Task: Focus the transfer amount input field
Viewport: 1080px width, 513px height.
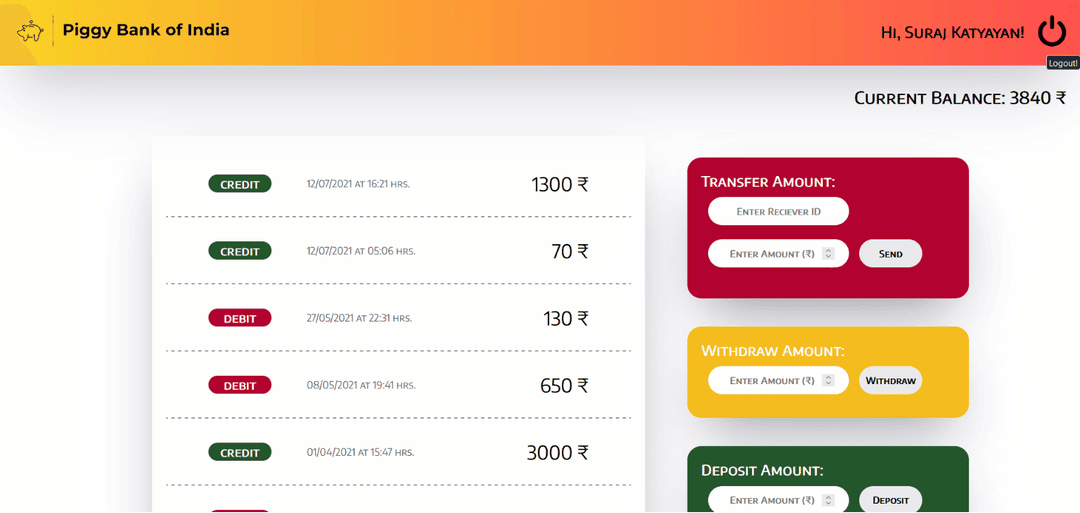Action: [x=778, y=253]
